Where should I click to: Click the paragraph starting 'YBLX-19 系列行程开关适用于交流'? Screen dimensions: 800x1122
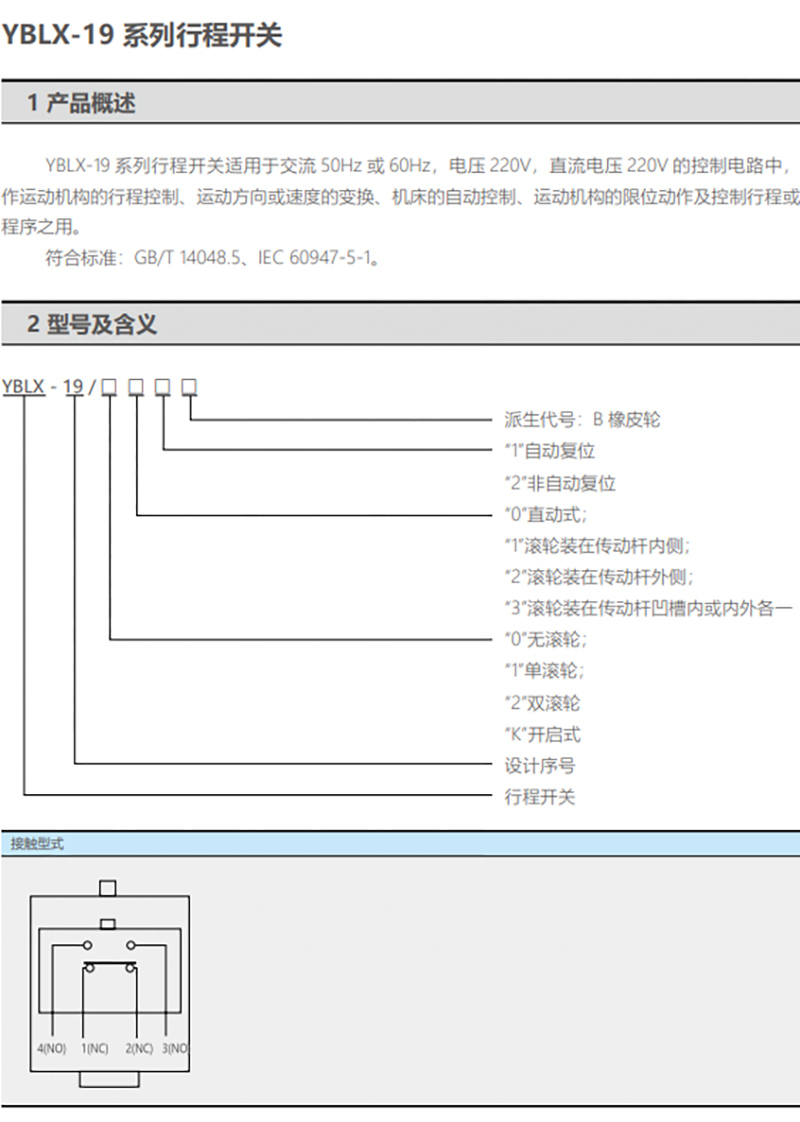(400, 197)
